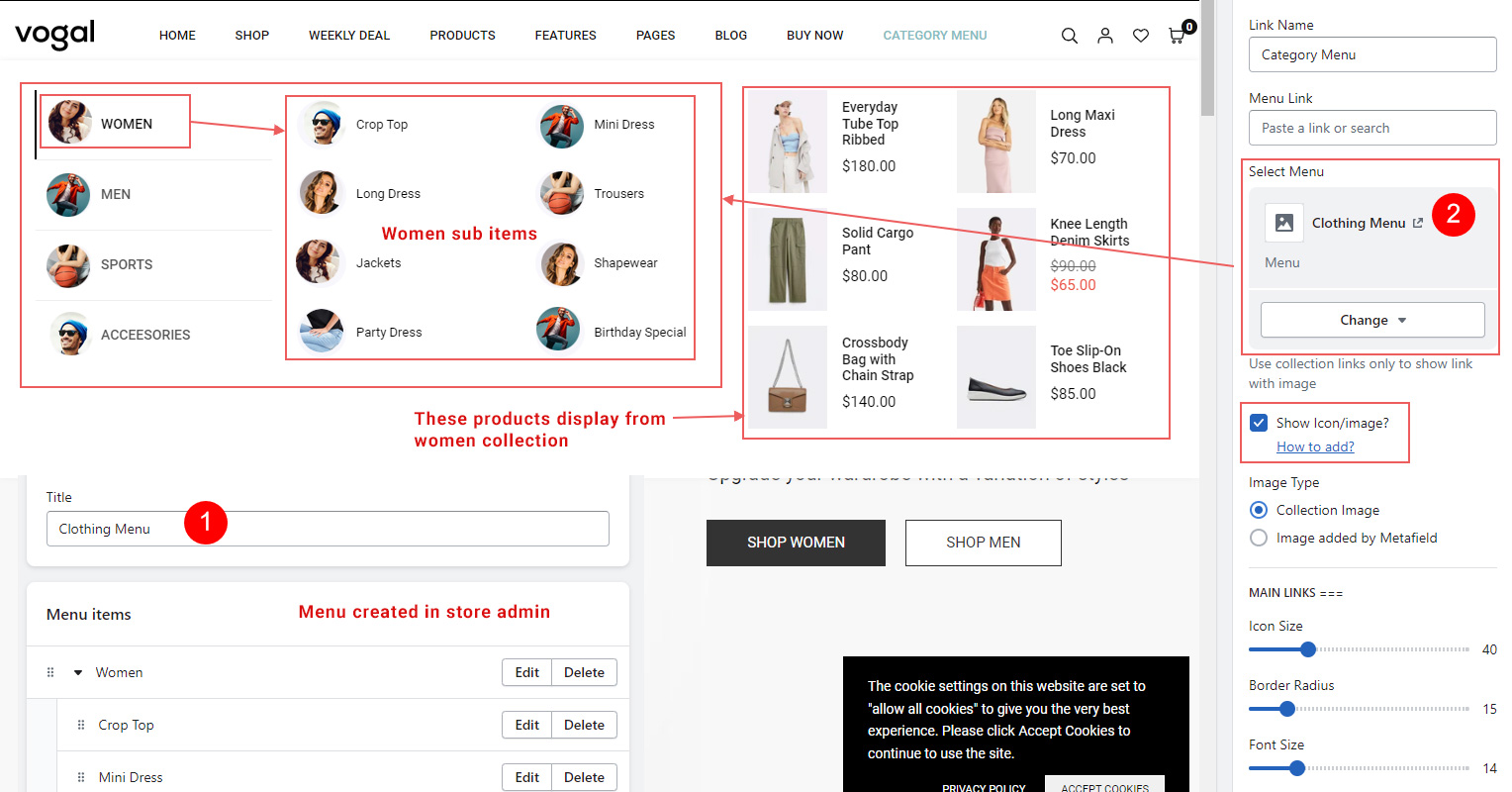Open the FEATURES menu item
Viewport: 1512px width, 792px height.
coord(566,36)
